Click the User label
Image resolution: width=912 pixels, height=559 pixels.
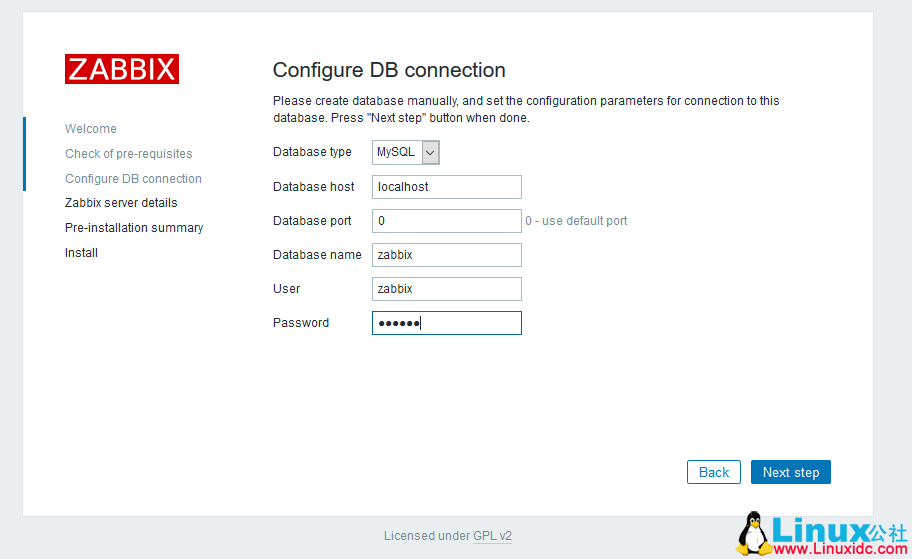coord(287,289)
